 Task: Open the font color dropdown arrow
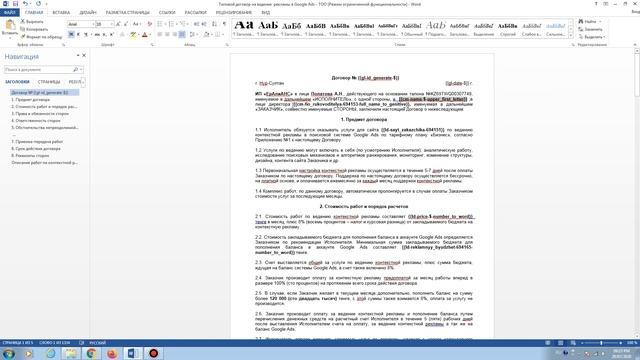click(149, 35)
